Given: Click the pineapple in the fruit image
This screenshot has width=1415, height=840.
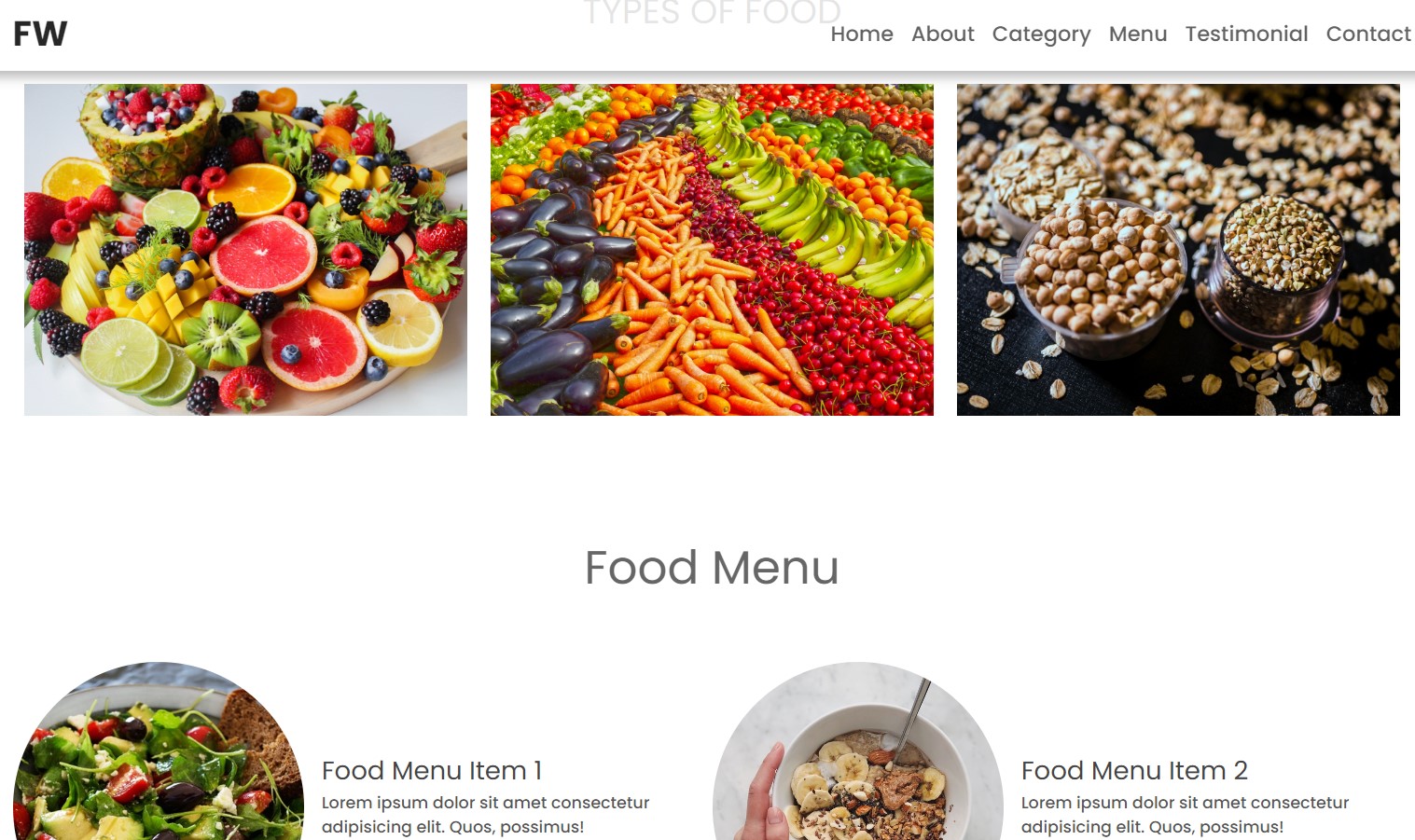Looking at the screenshot, I should pos(149,135).
